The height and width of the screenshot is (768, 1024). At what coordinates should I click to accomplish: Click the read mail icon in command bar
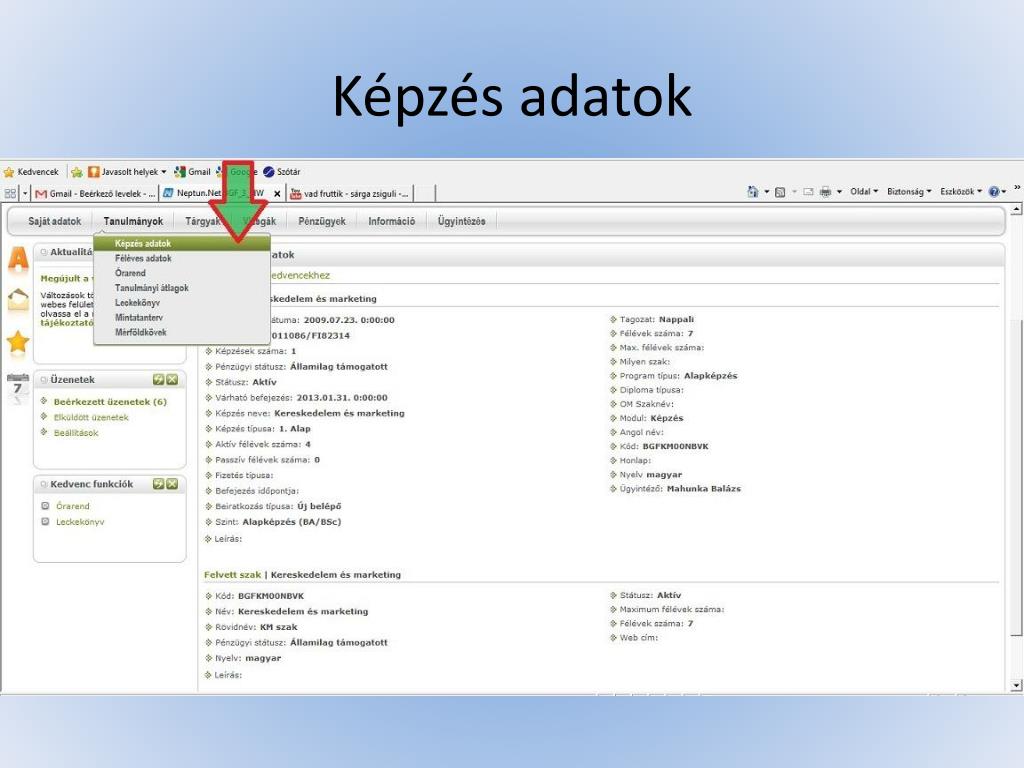[808, 192]
